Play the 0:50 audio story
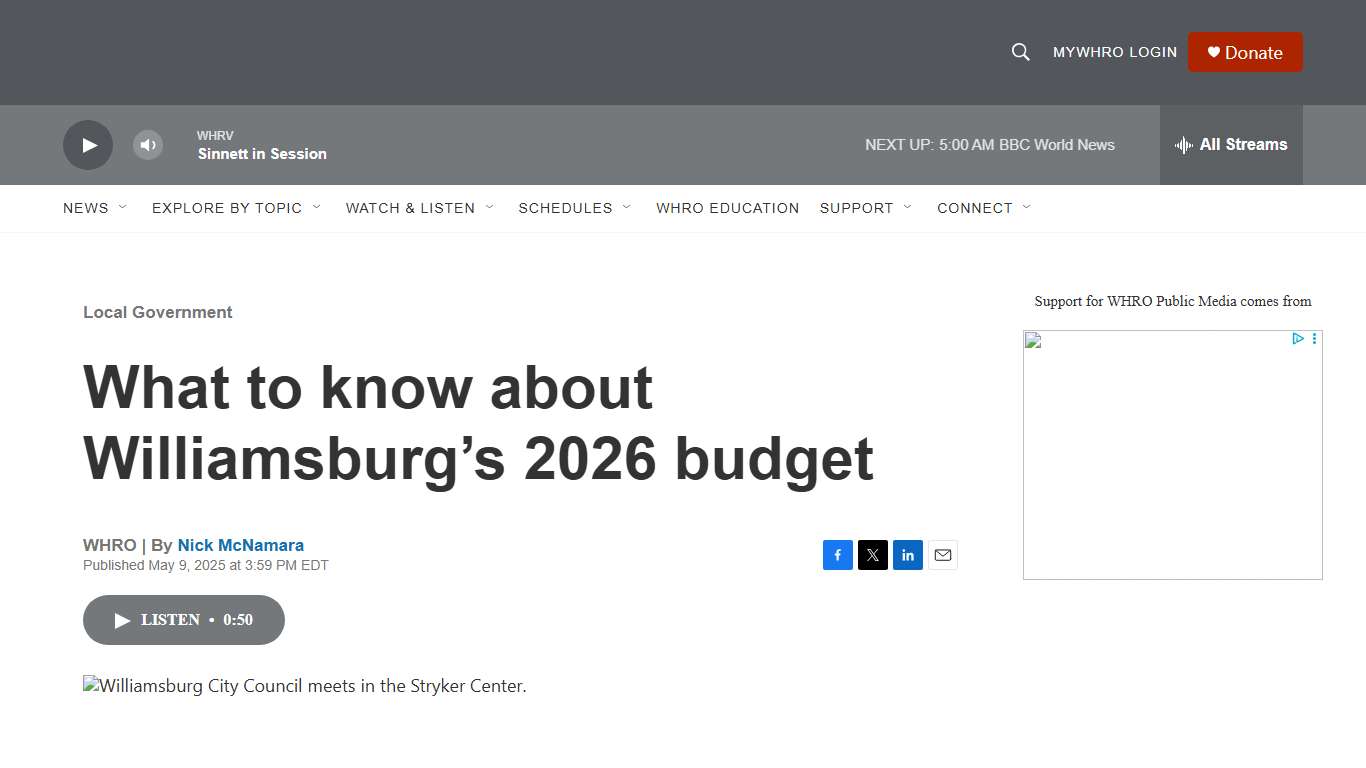Image resolution: width=1366 pixels, height=768 pixels. pos(183,620)
